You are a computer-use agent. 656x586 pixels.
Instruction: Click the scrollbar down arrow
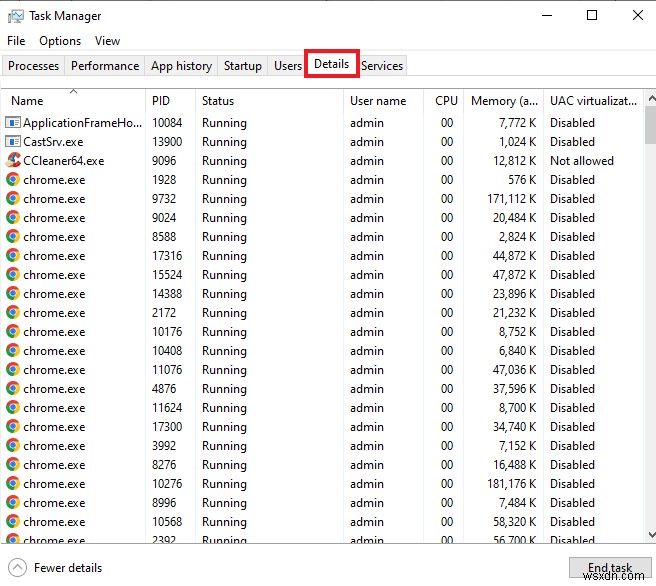(651, 535)
